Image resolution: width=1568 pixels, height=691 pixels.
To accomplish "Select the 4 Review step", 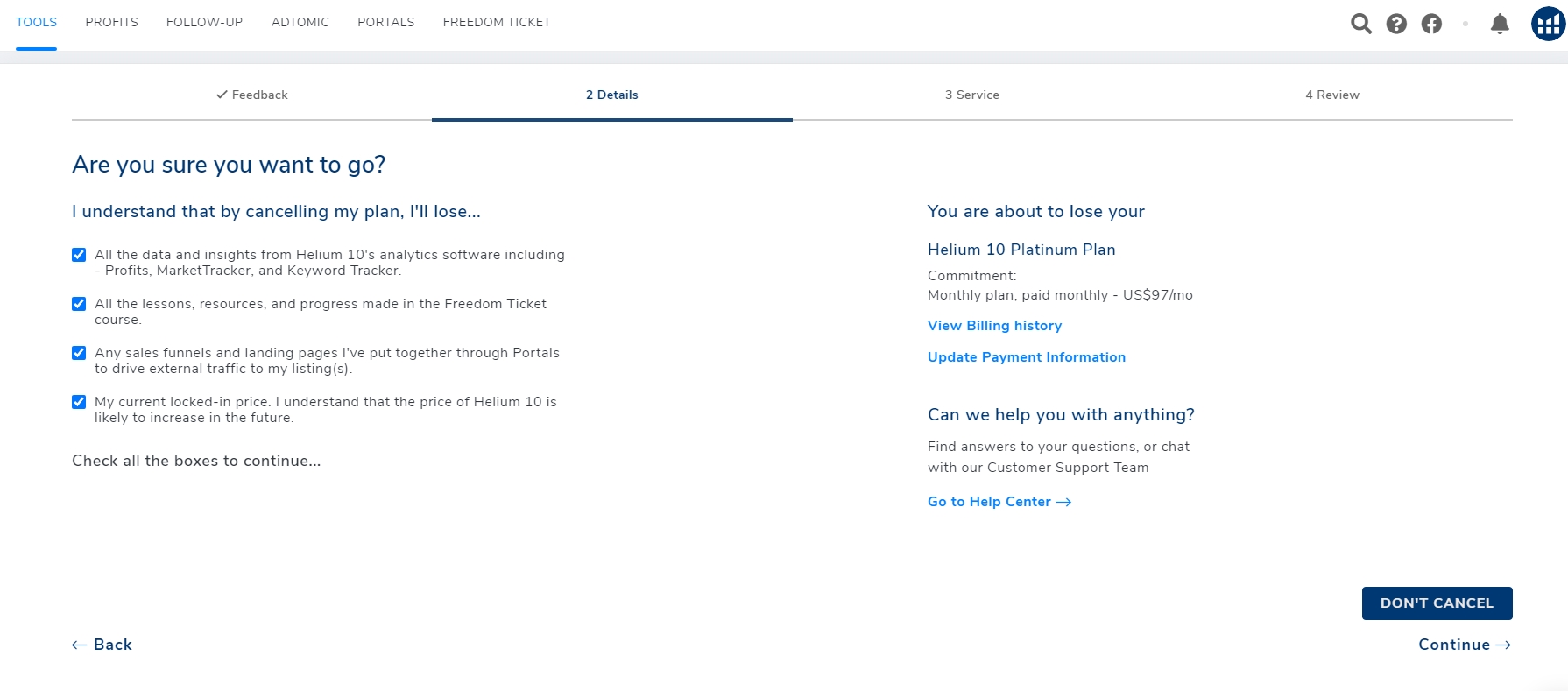I will [x=1332, y=95].
